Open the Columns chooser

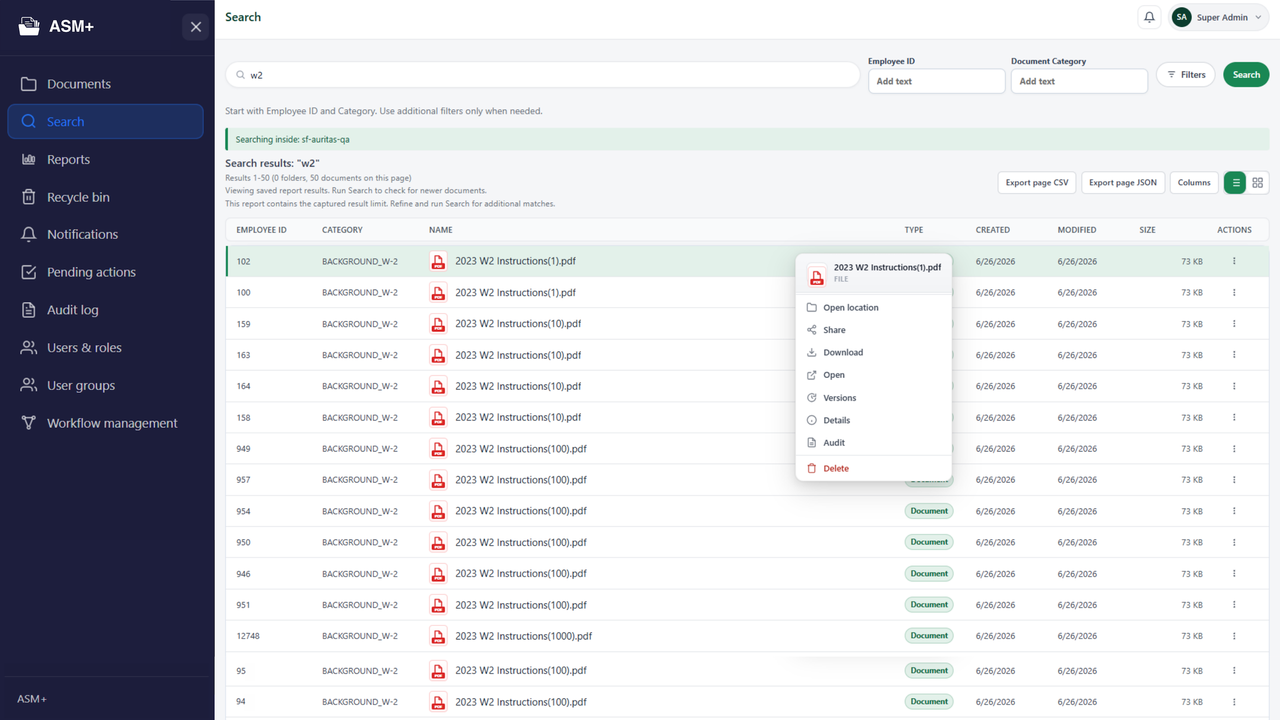(x=1194, y=183)
